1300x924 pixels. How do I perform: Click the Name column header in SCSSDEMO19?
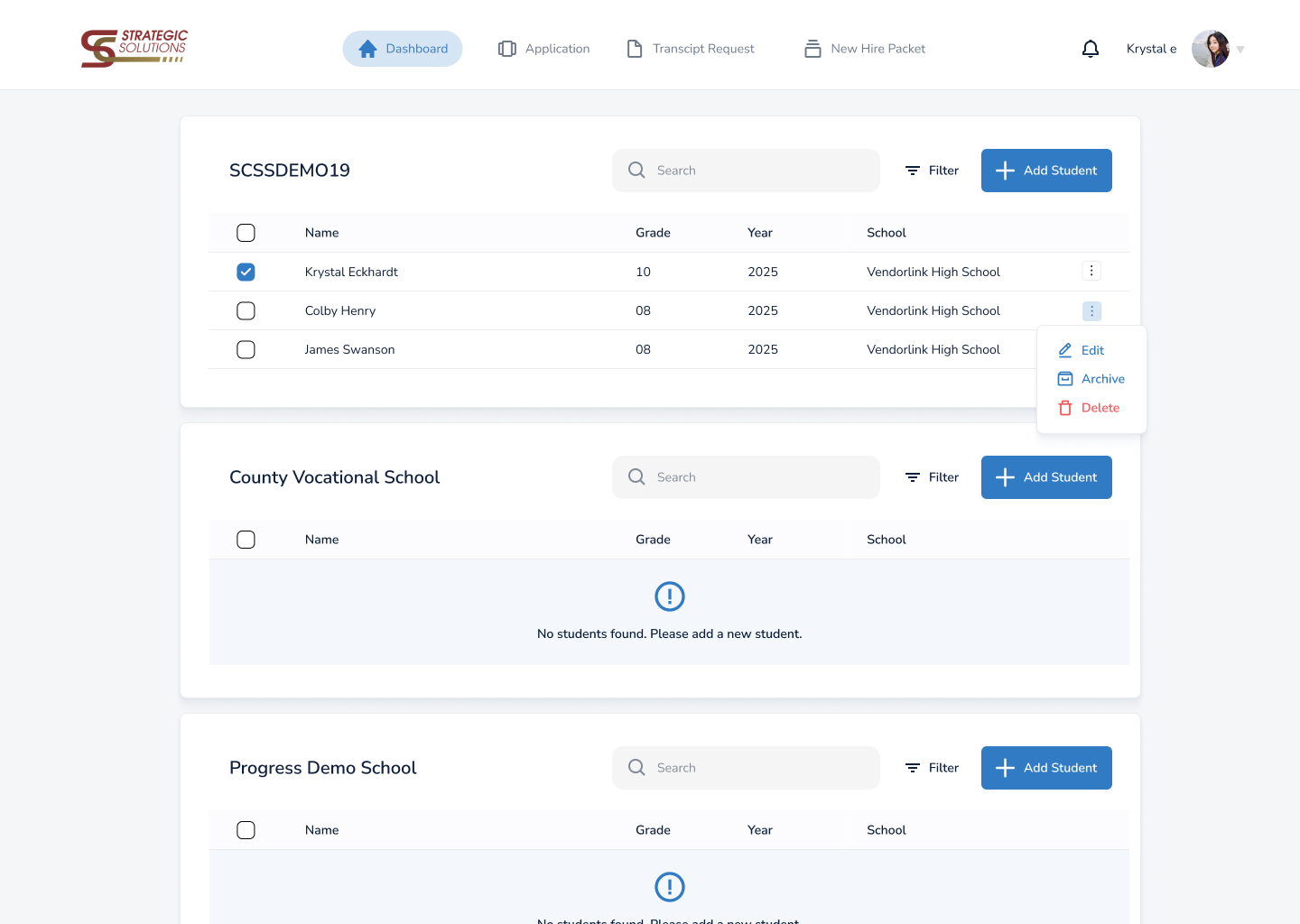coord(322,233)
